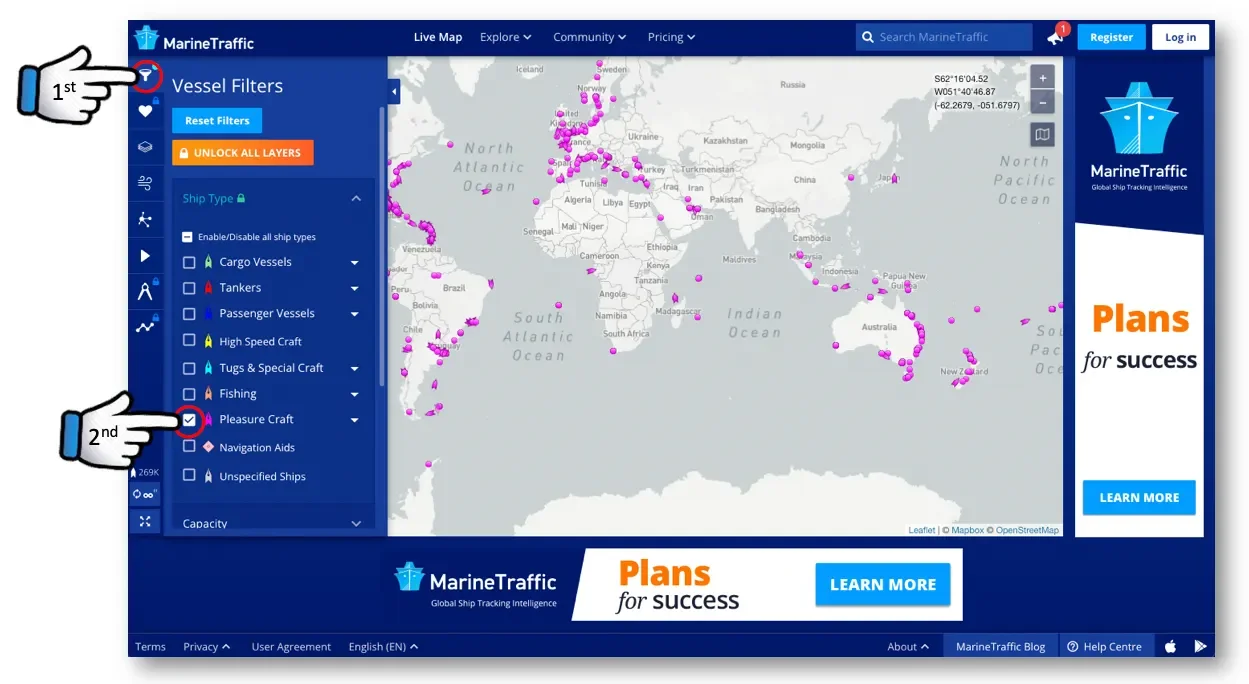Expand Passenger Vessels subtypes arrow
Image resolution: width=1249 pixels, height=684 pixels.
354,314
